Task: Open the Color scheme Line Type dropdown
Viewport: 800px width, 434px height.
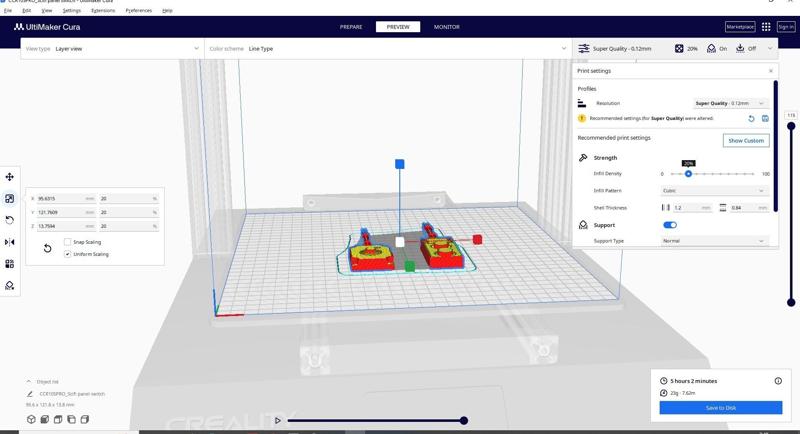Action: (388, 48)
